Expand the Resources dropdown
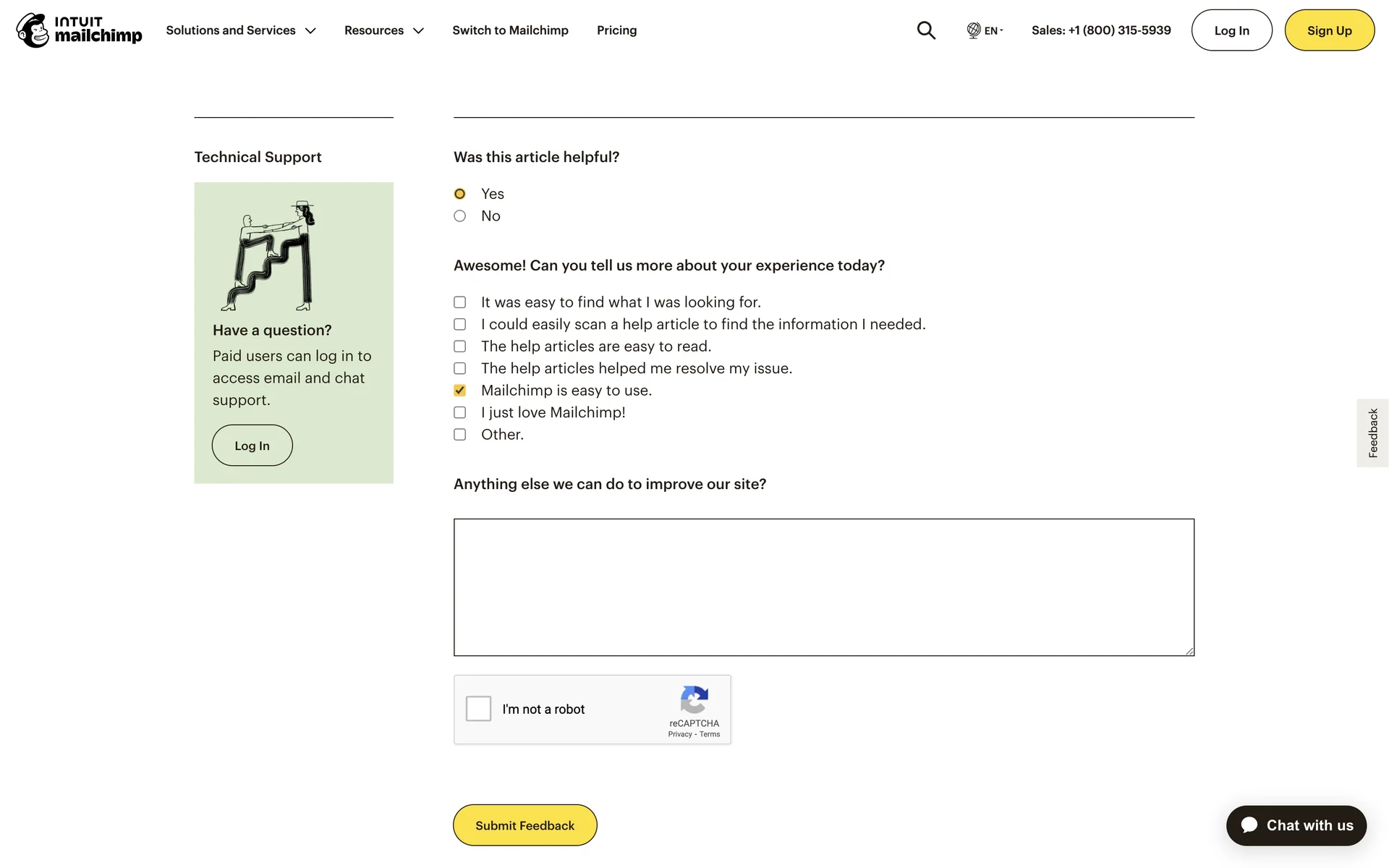 pyautogui.click(x=383, y=30)
